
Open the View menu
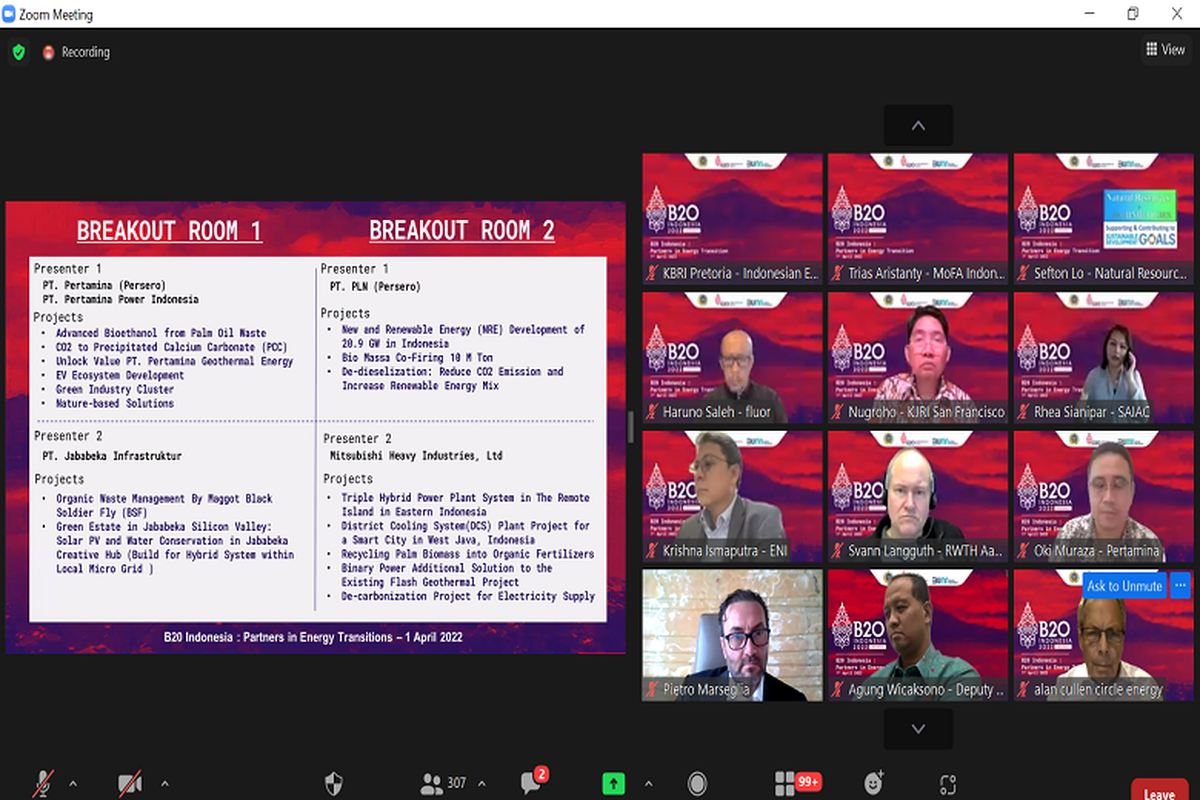[x=1164, y=49]
